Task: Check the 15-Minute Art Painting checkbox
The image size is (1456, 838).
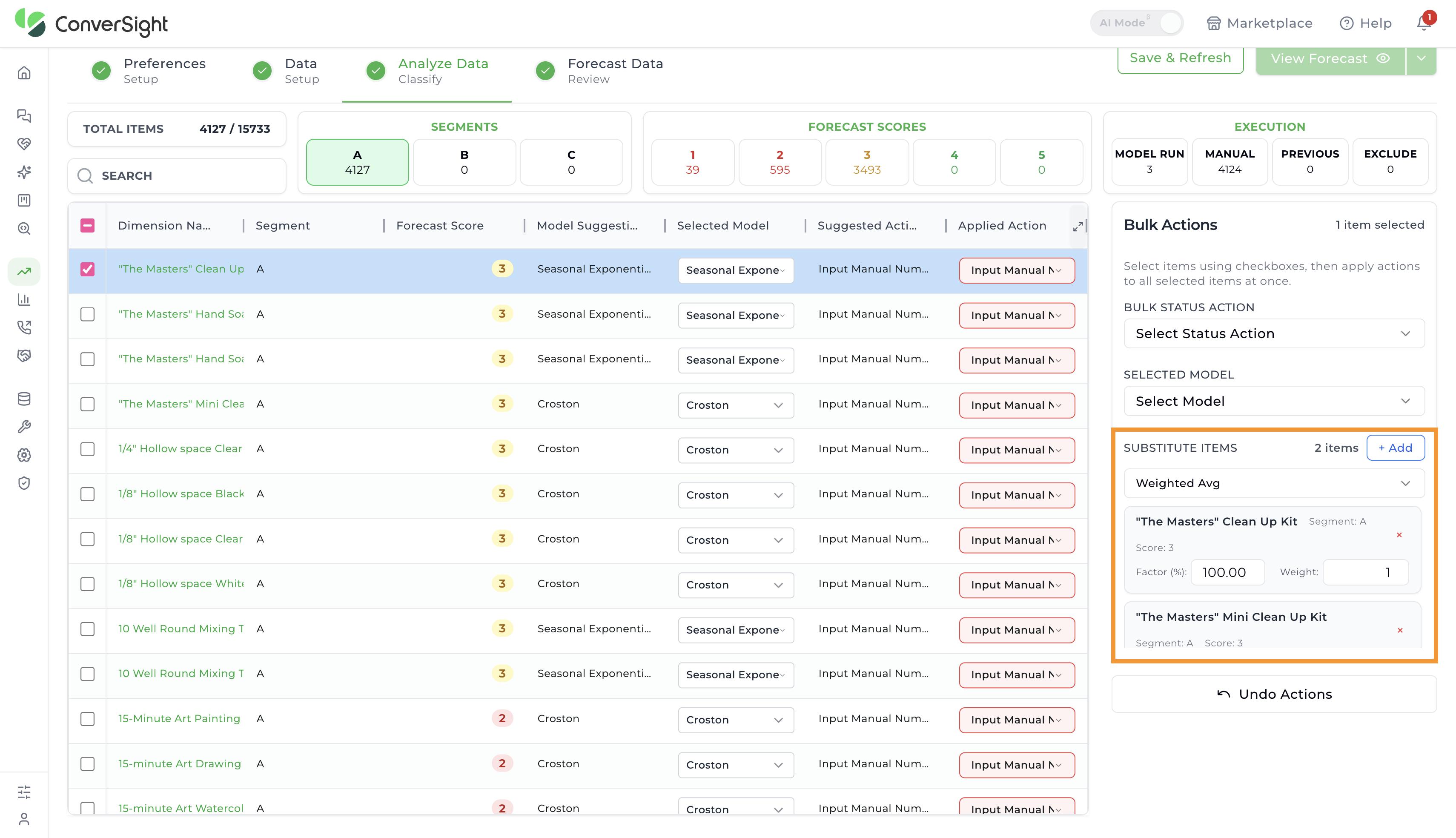Action: click(x=87, y=719)
